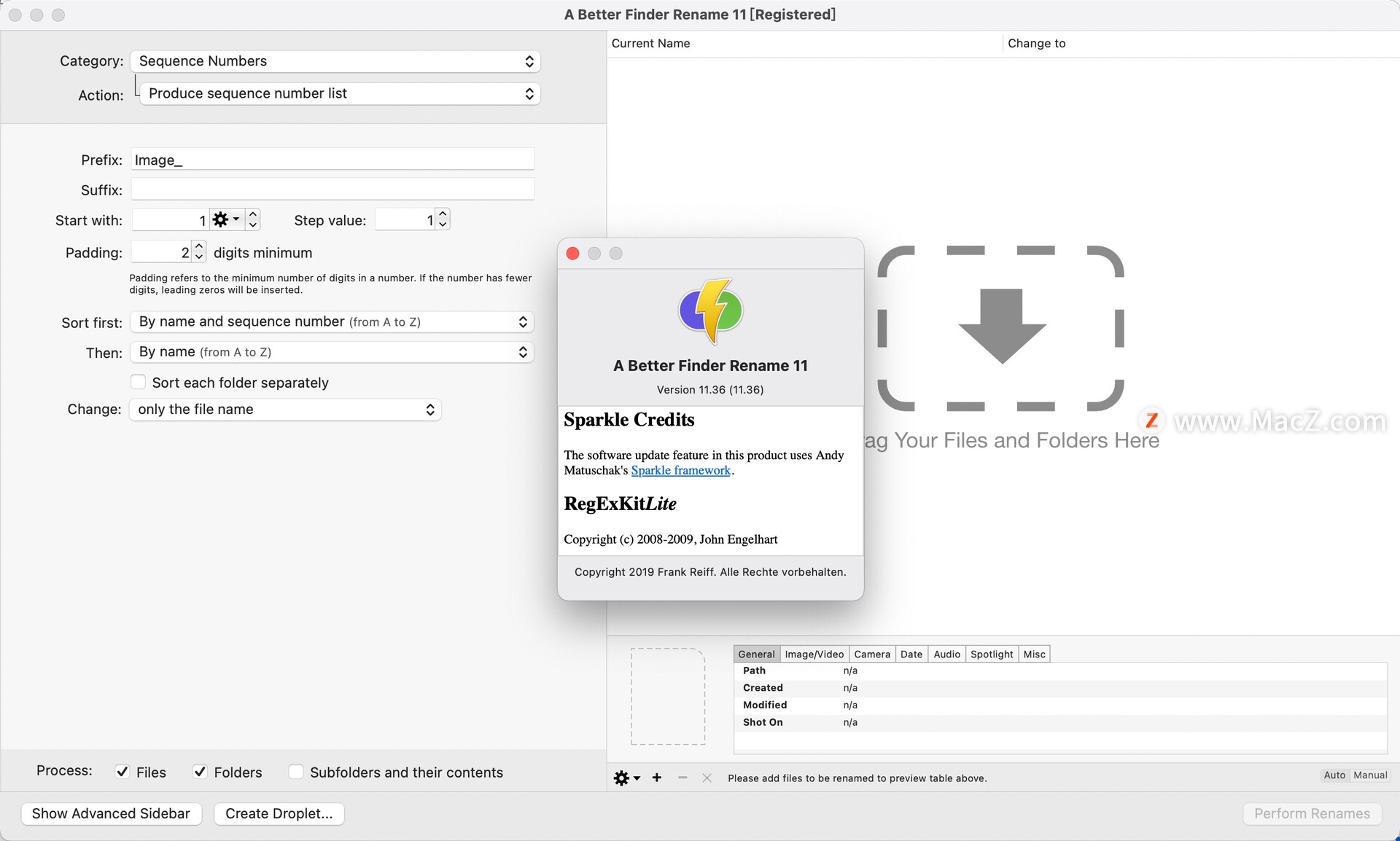Switch to the Audio tab
1400x841 pixels.
[x=946, y=654]
